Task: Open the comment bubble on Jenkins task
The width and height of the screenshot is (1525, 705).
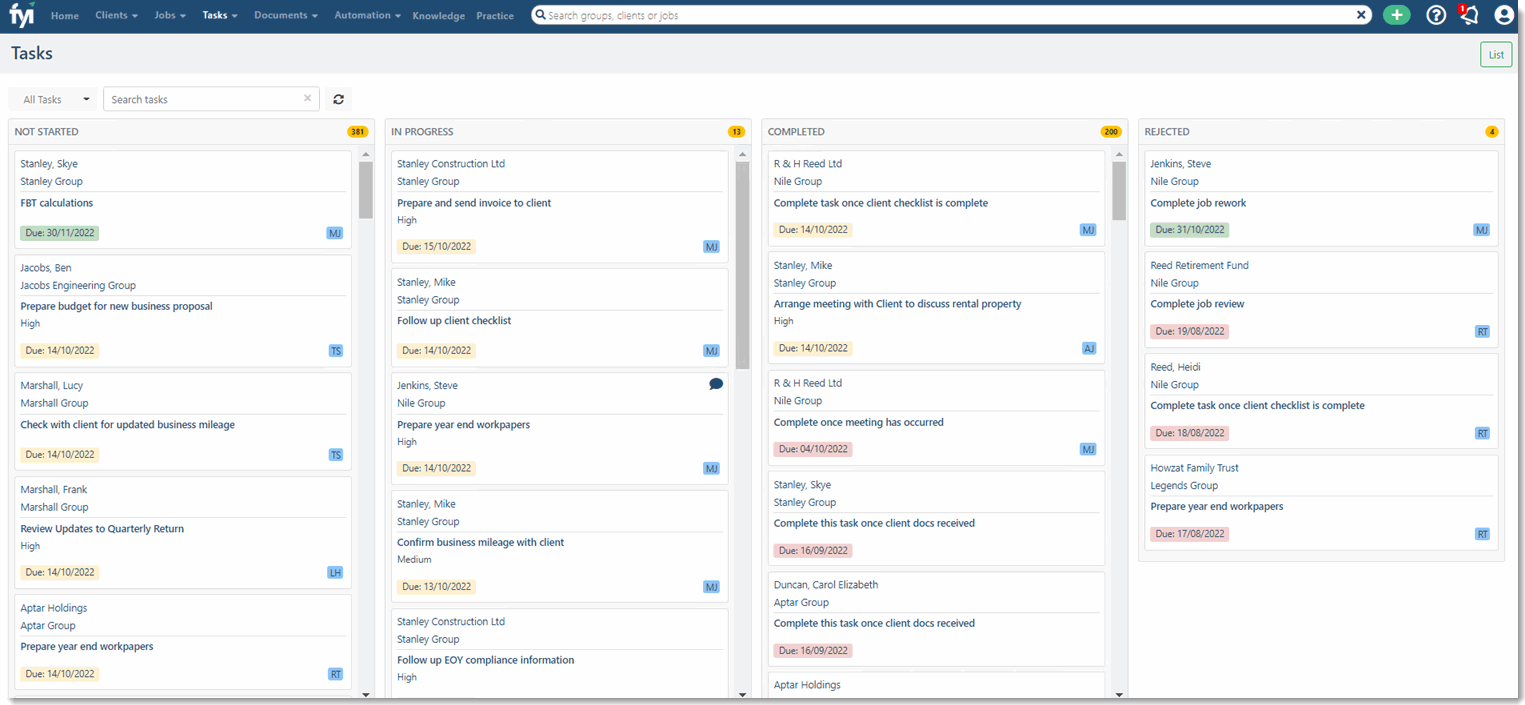Action: tap(715, 383)
